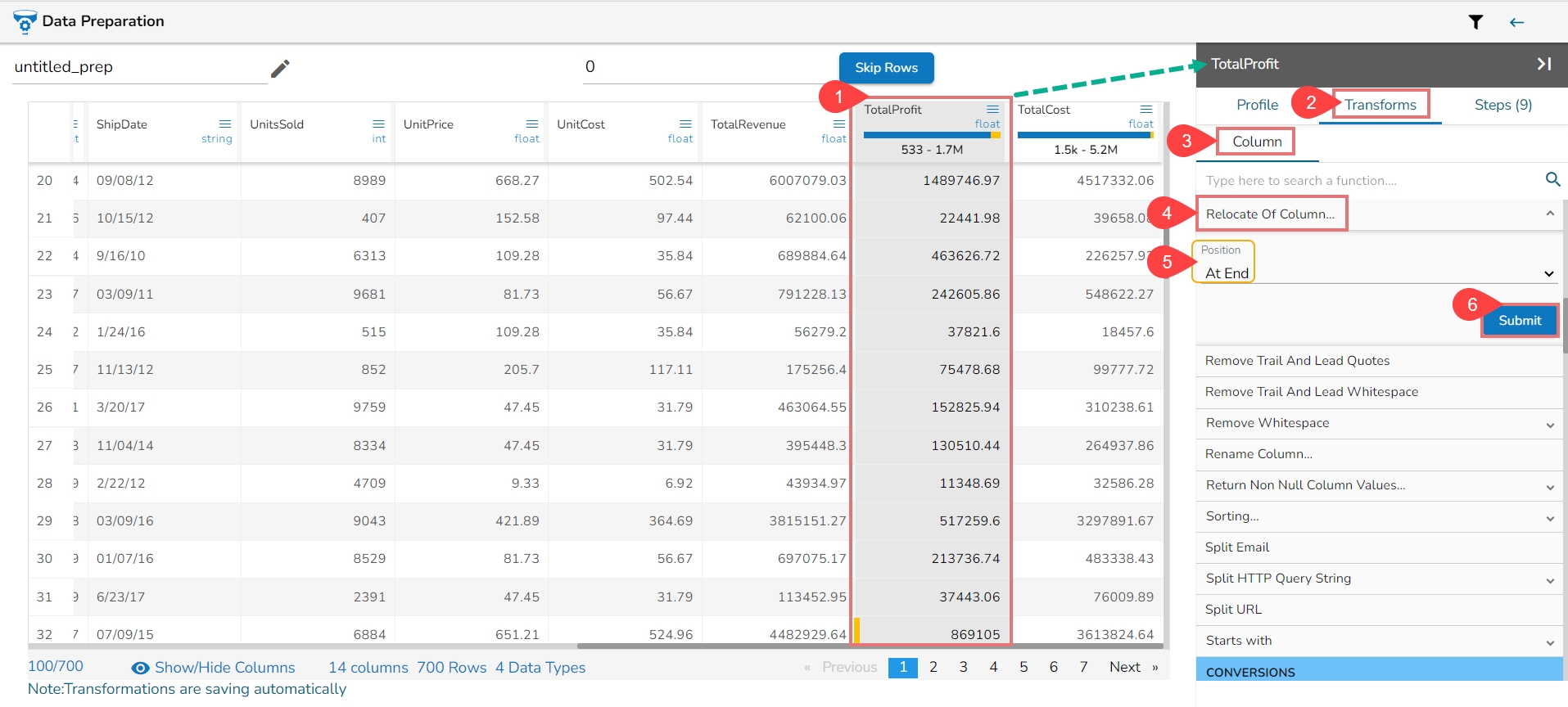1568x707 pixels.
Task: Open the Steps (9) tab
Action: [1502, 105]
